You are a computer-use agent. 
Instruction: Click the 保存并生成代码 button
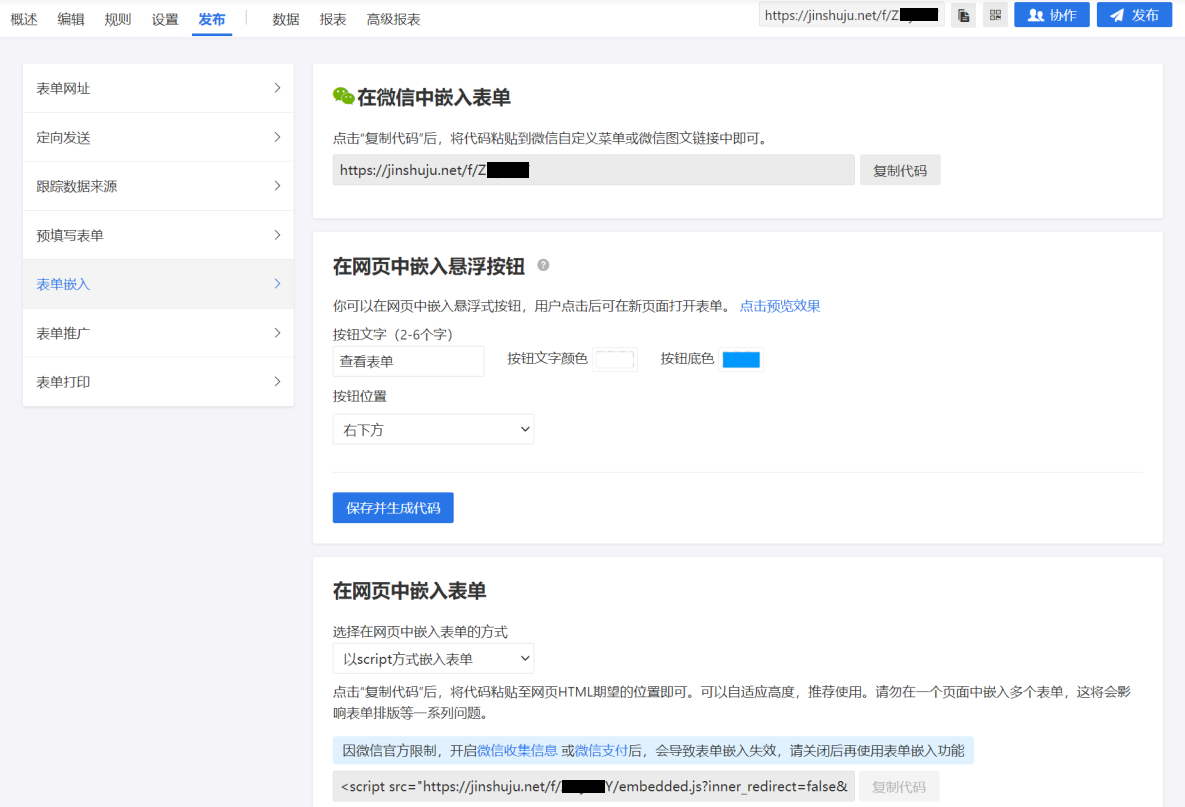tap(393, 508)
